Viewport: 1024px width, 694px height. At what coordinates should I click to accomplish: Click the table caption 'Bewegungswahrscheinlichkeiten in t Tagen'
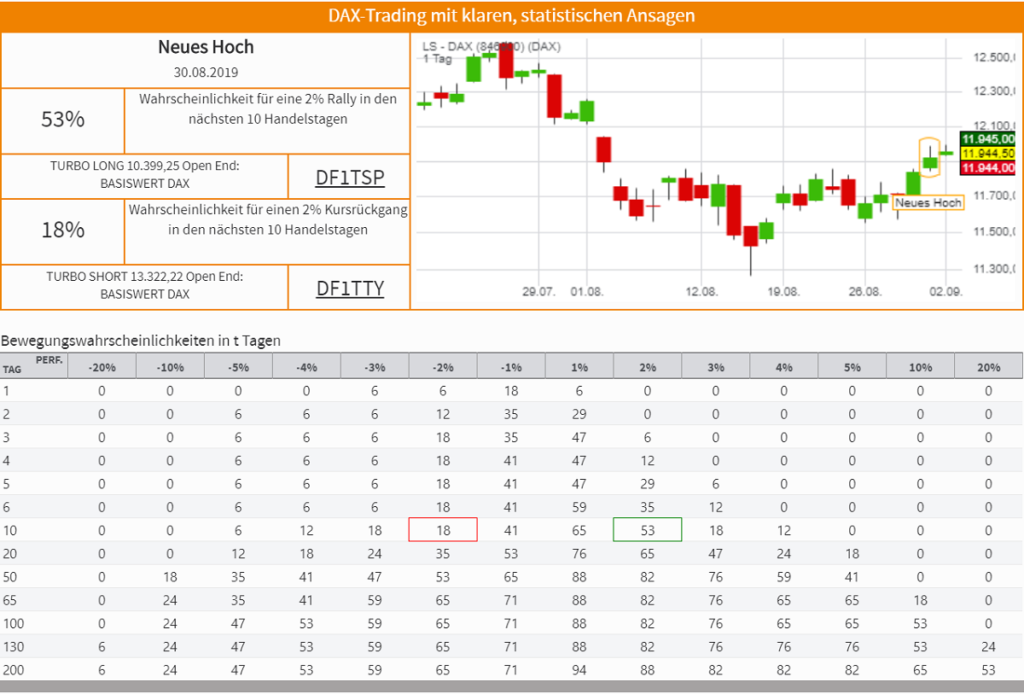click(x=140, y=341)
